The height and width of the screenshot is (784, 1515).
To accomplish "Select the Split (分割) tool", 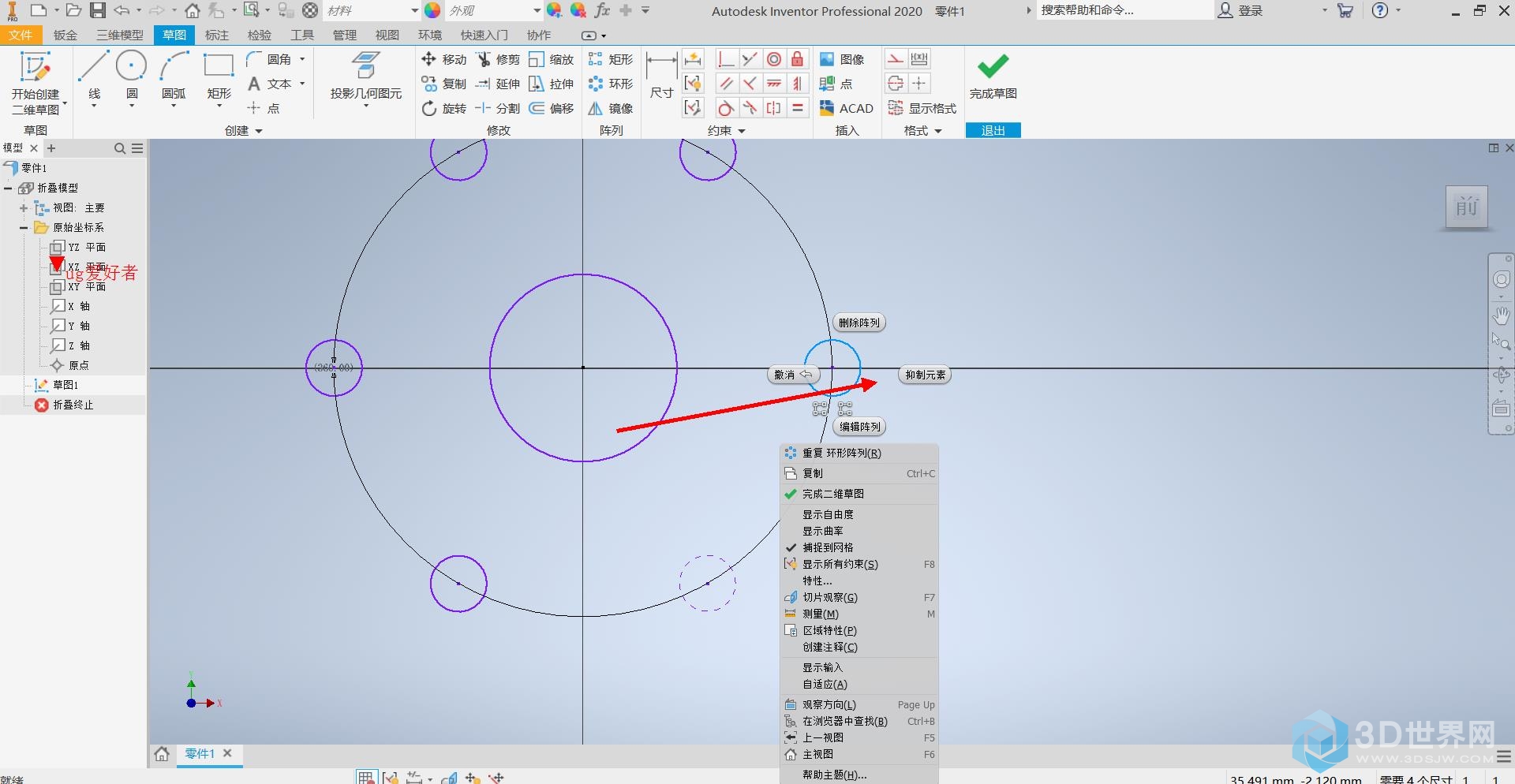I will (x=498, y=108).
